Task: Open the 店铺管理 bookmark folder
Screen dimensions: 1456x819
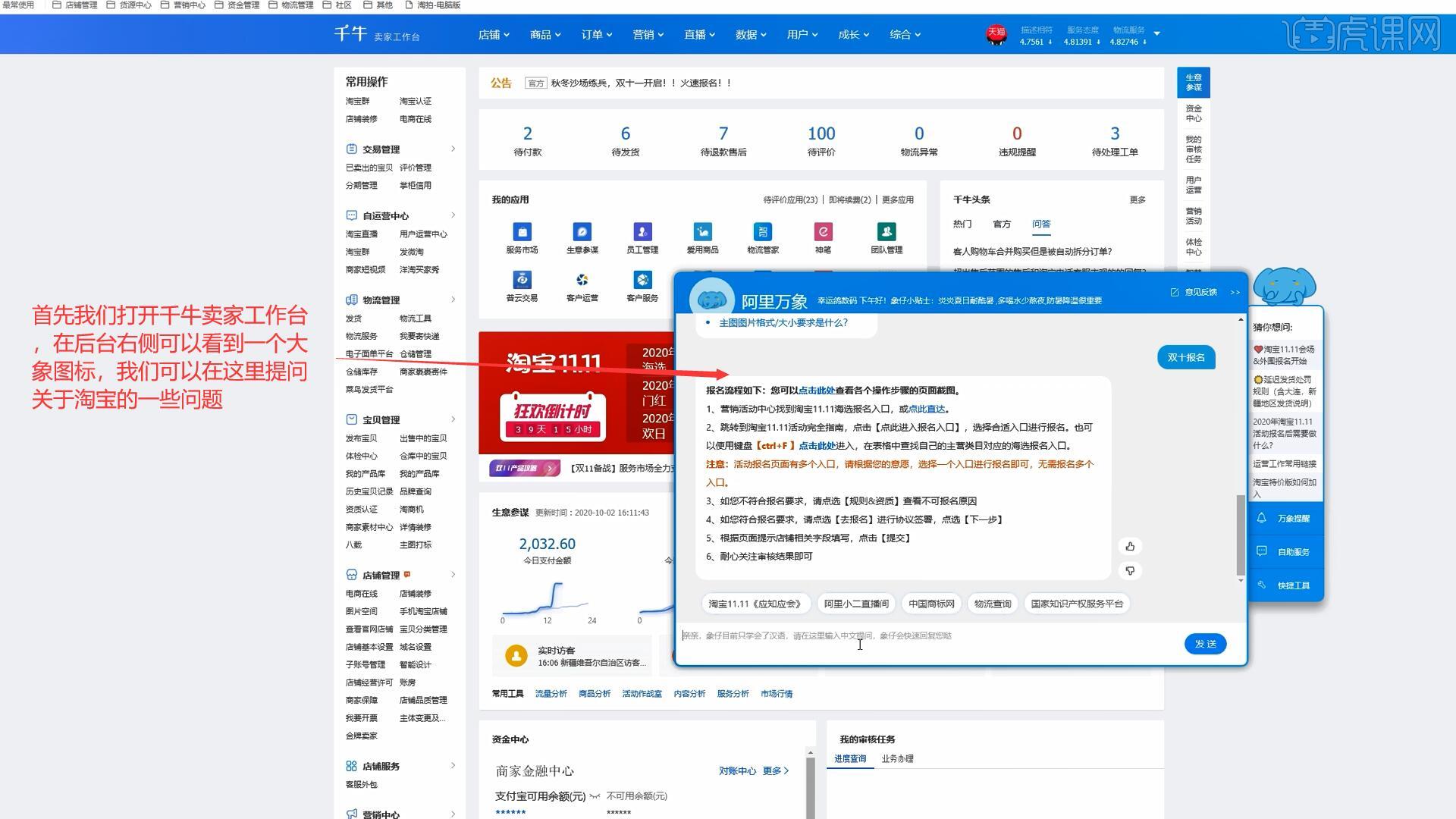Action: click(x=74, y=5)
